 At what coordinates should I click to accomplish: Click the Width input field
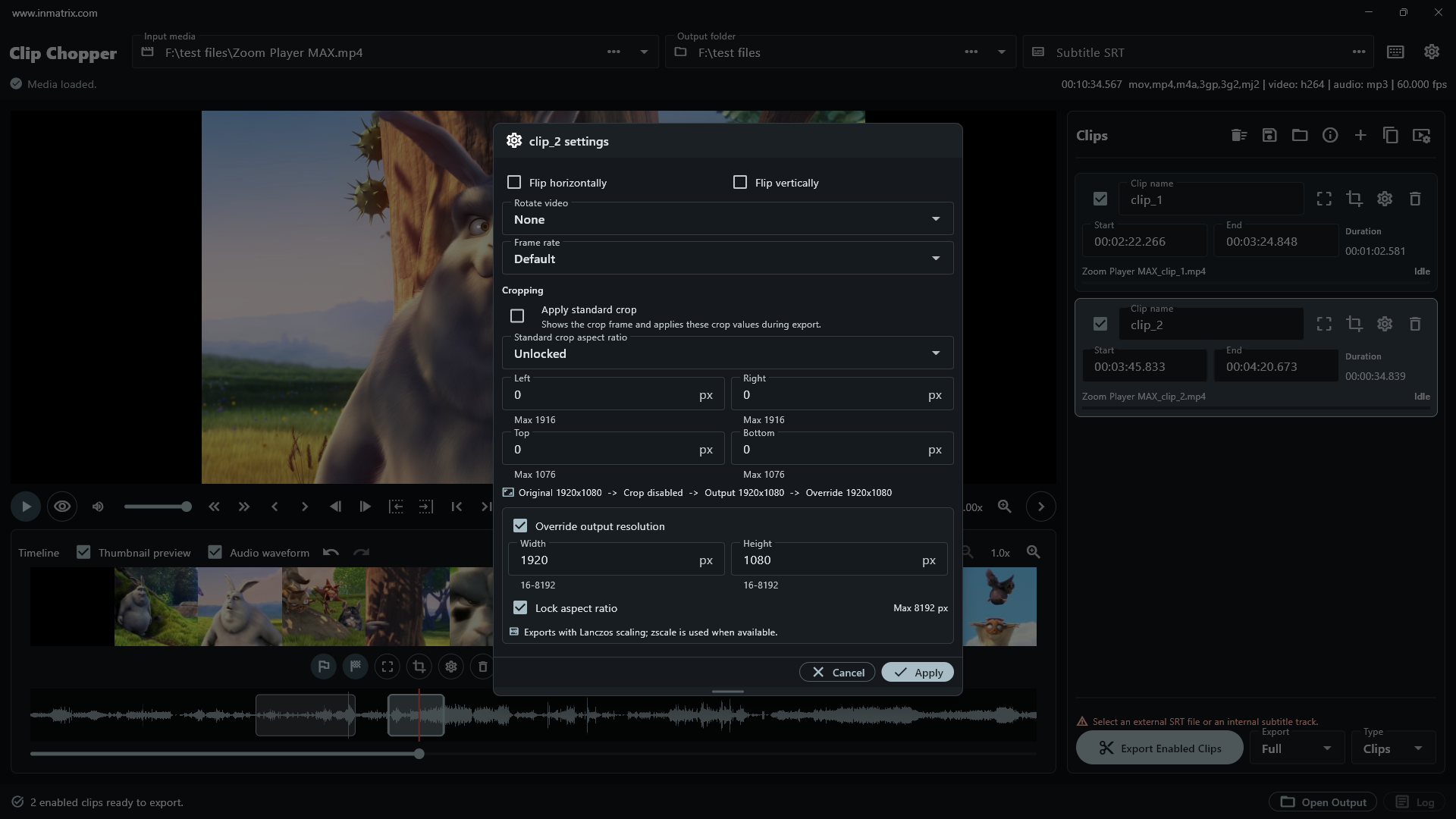tap(615, 560)
